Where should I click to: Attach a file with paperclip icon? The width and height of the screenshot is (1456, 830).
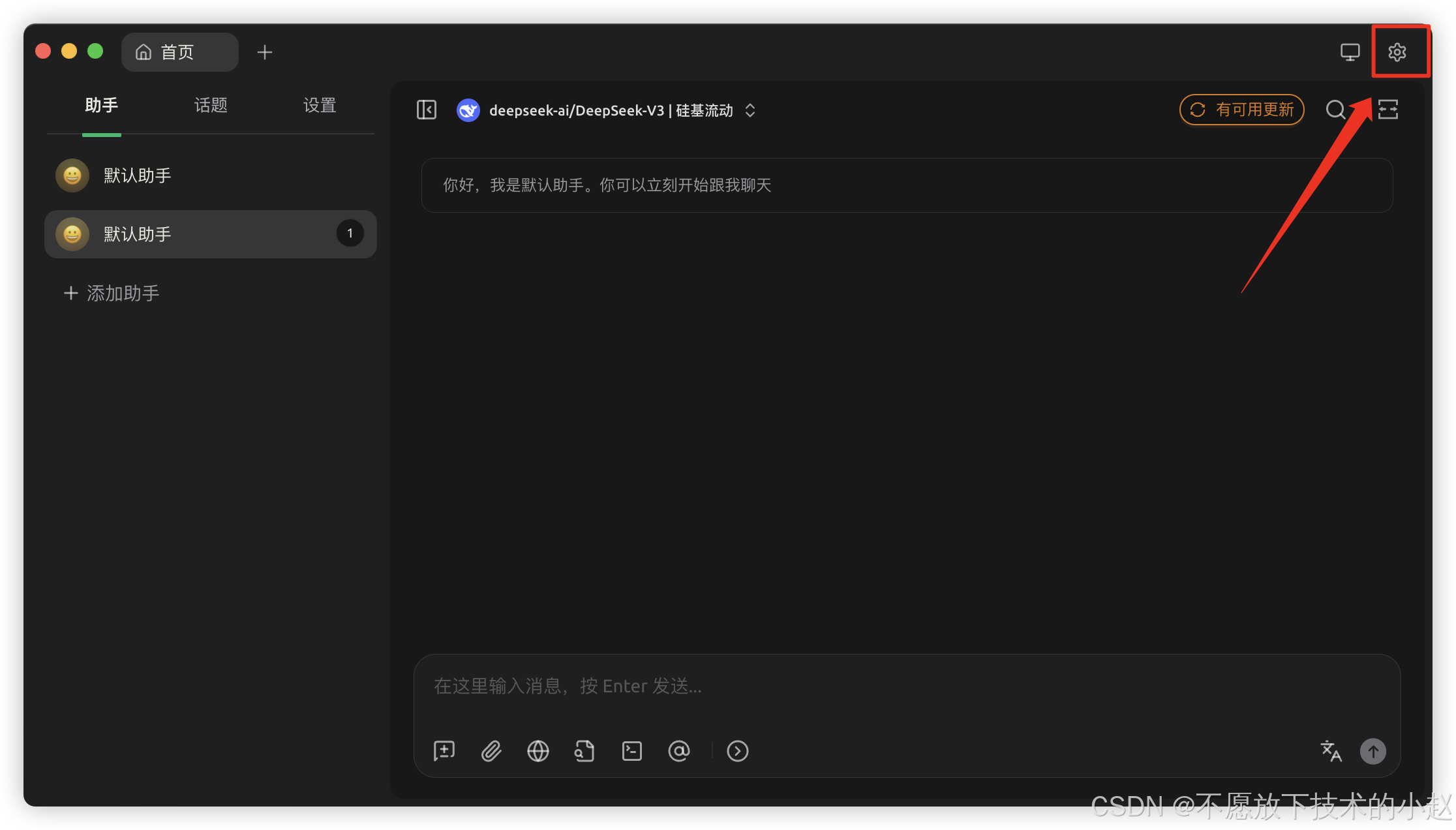[x=491, y=751]
